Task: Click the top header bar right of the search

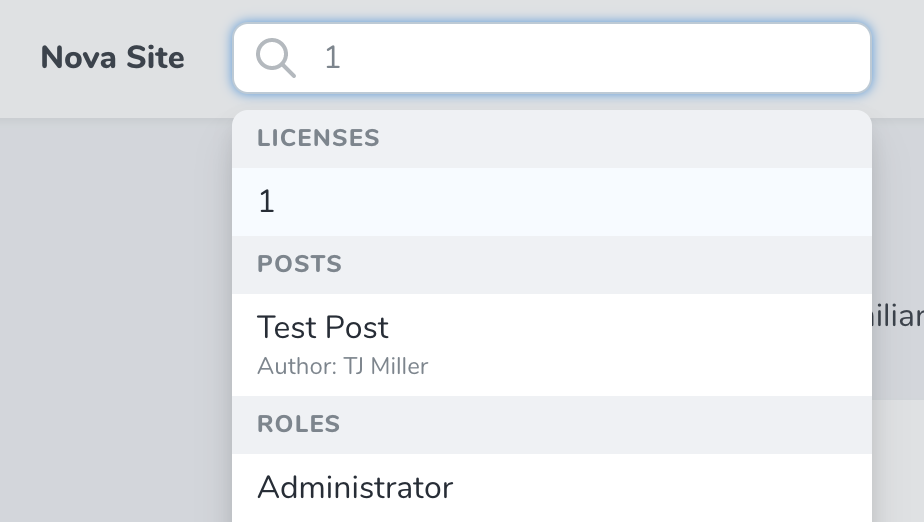Action: pyautogui.click(x=897, y=58)
